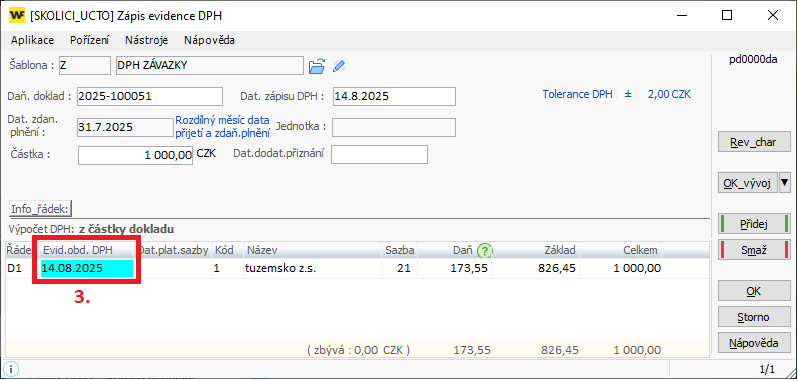Click the Info_řádek button
Viewport: 798px width, 381px height.
coord(42,208)
